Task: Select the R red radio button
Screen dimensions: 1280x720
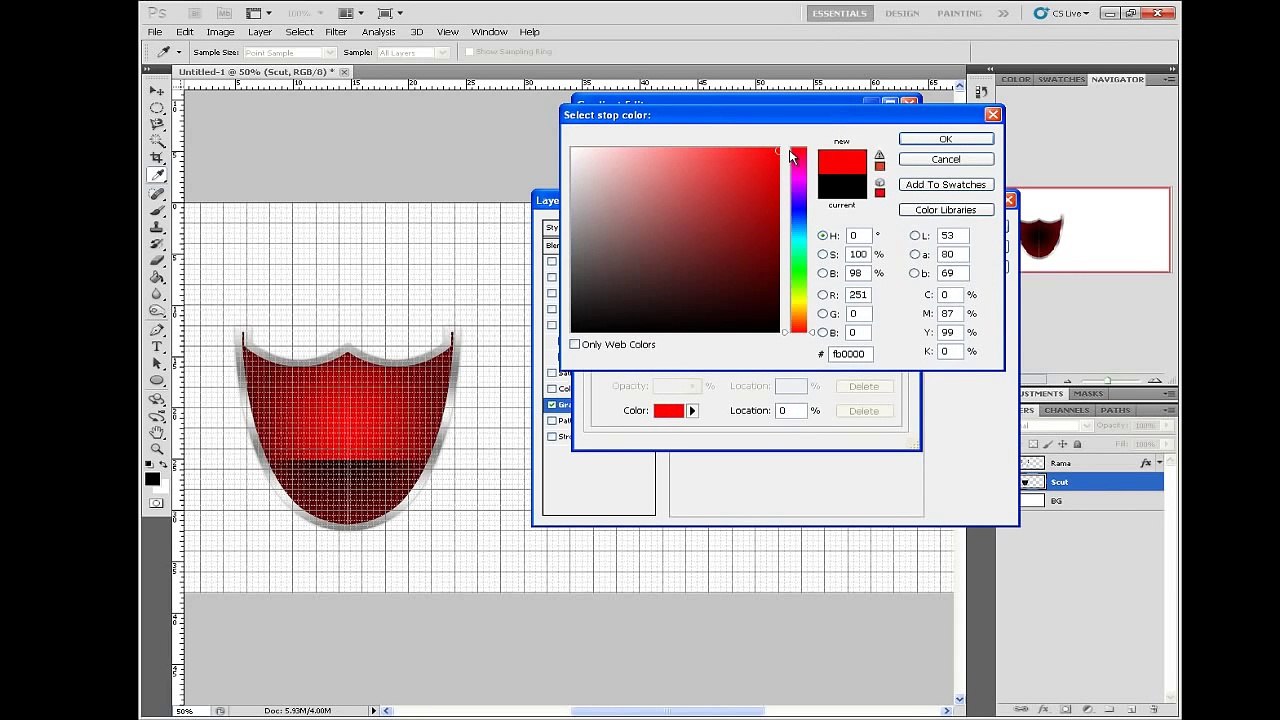Action: 823,295
